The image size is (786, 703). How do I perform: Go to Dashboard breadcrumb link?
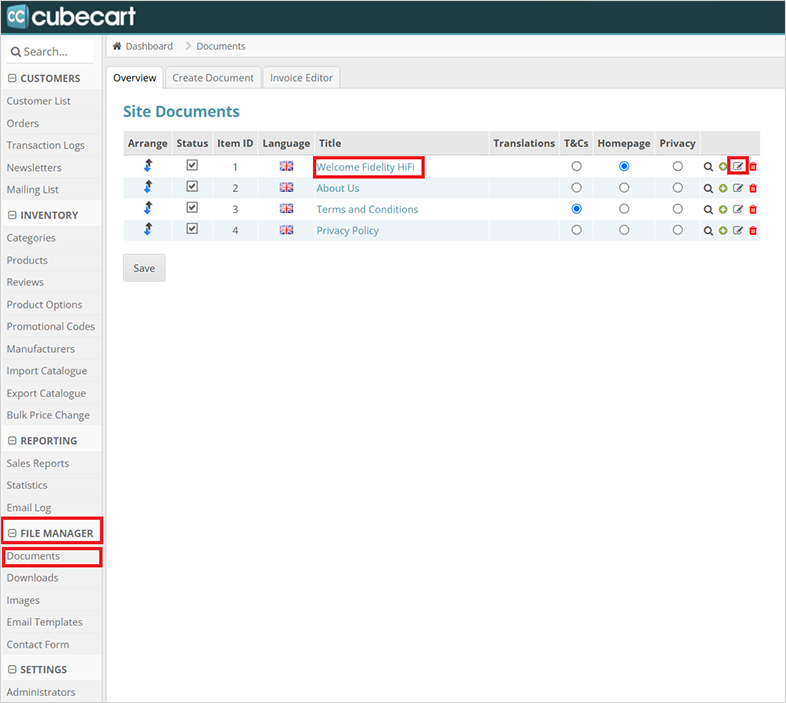149,46
